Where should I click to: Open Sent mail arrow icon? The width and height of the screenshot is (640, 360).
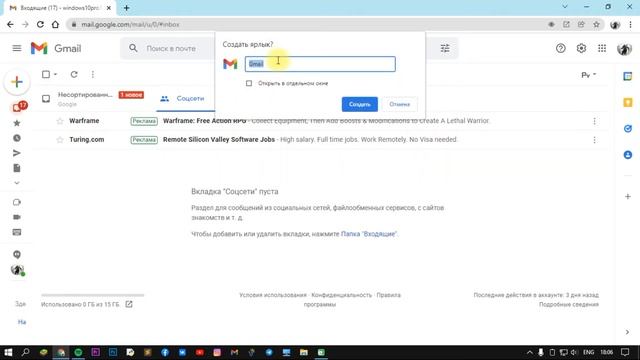17,153
